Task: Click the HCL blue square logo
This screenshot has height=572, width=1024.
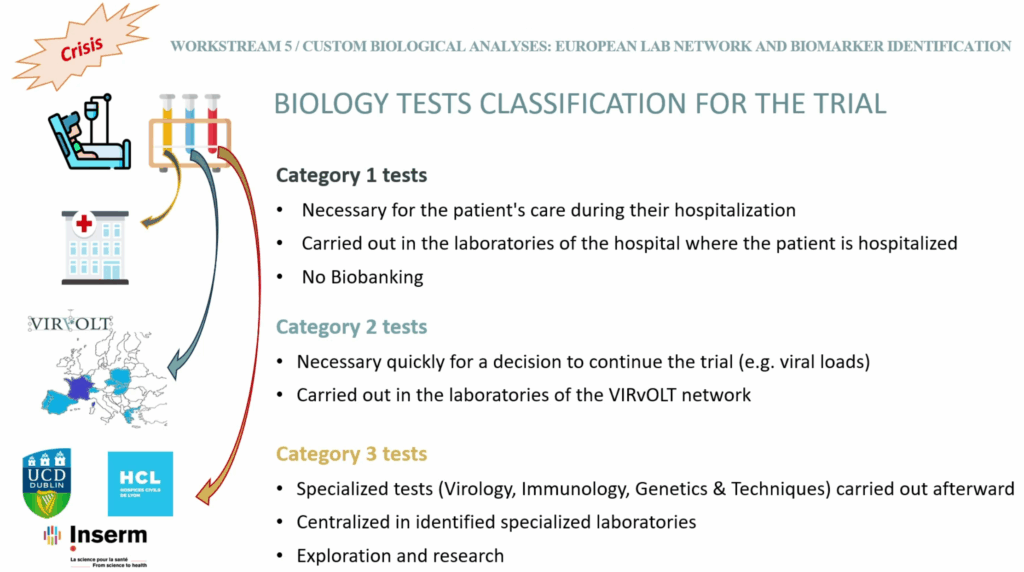Action: 140,483
